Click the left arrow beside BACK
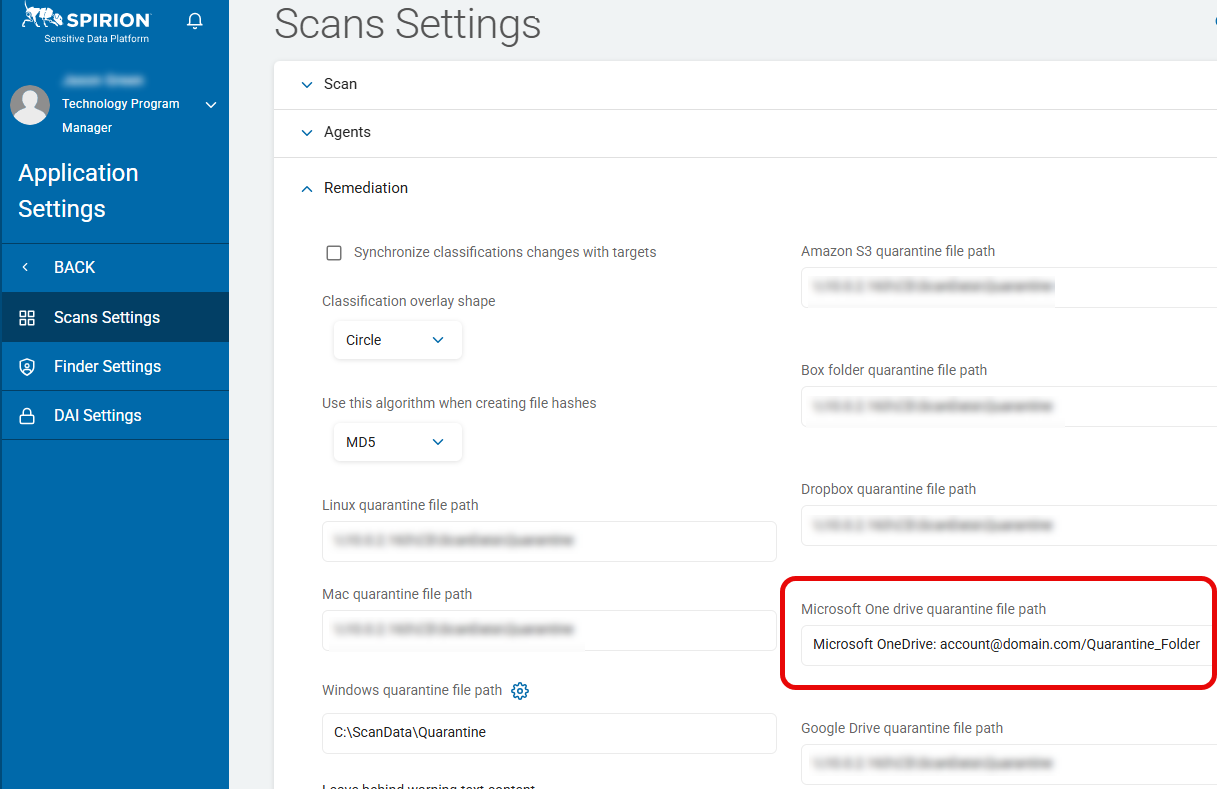This screenshot has width=1217, height=789. (26, 267)
